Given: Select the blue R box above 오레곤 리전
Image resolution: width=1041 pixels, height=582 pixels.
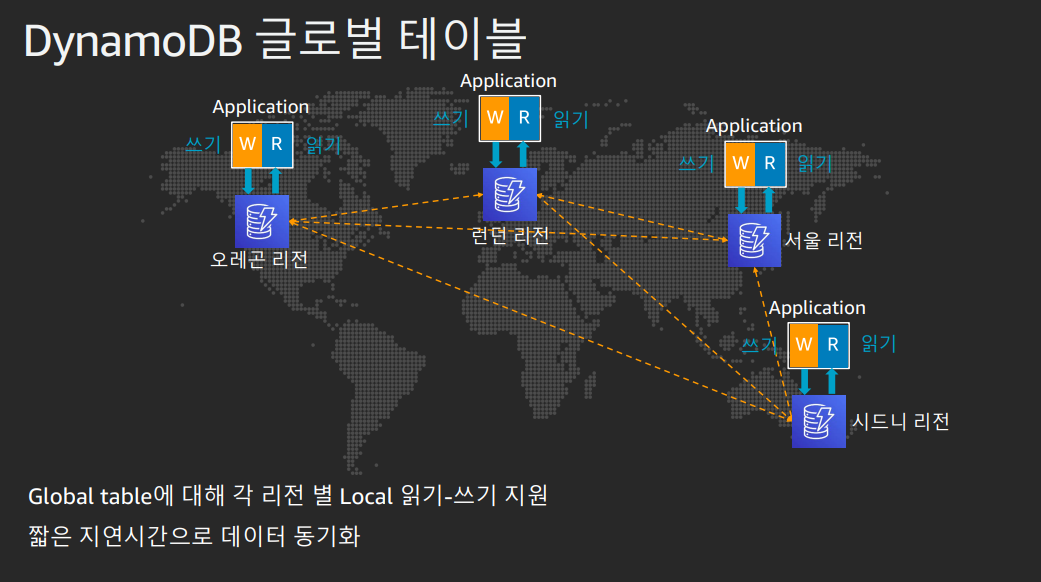Looking at the screenshot, I should pyautogui.click(x=277, y=145).
